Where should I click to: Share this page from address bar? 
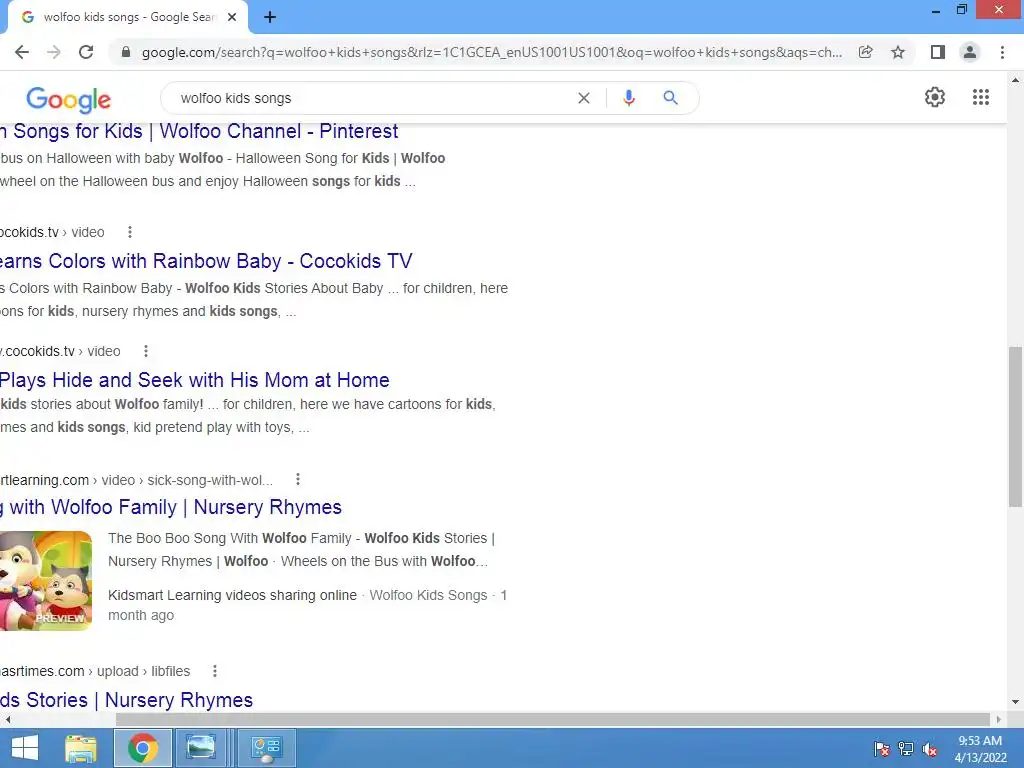tap(866, 52)
